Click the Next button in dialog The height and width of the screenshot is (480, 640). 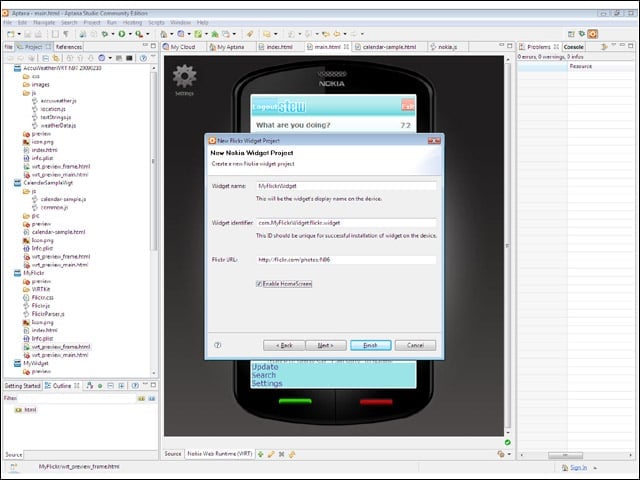326,345
